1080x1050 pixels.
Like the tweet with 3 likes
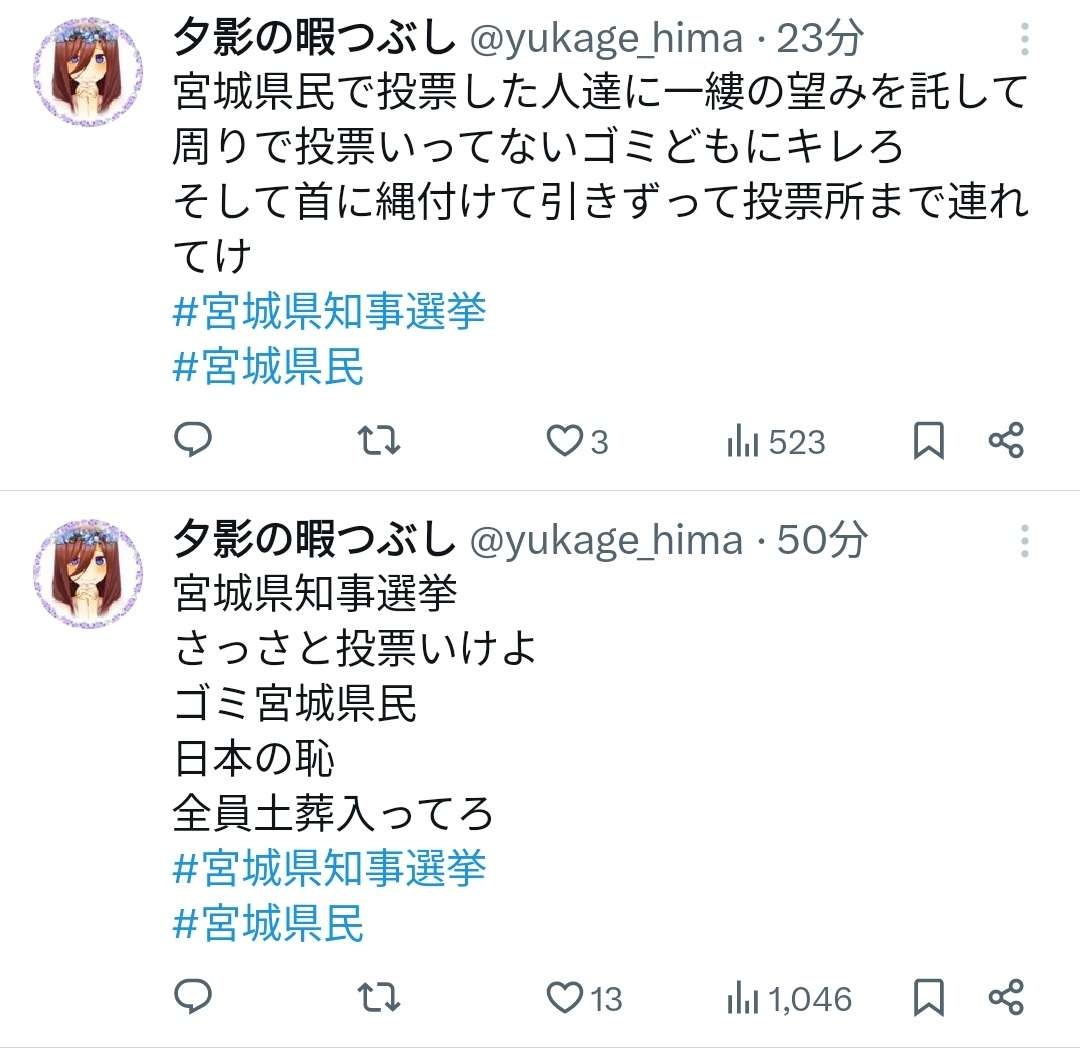pos(568,441)
